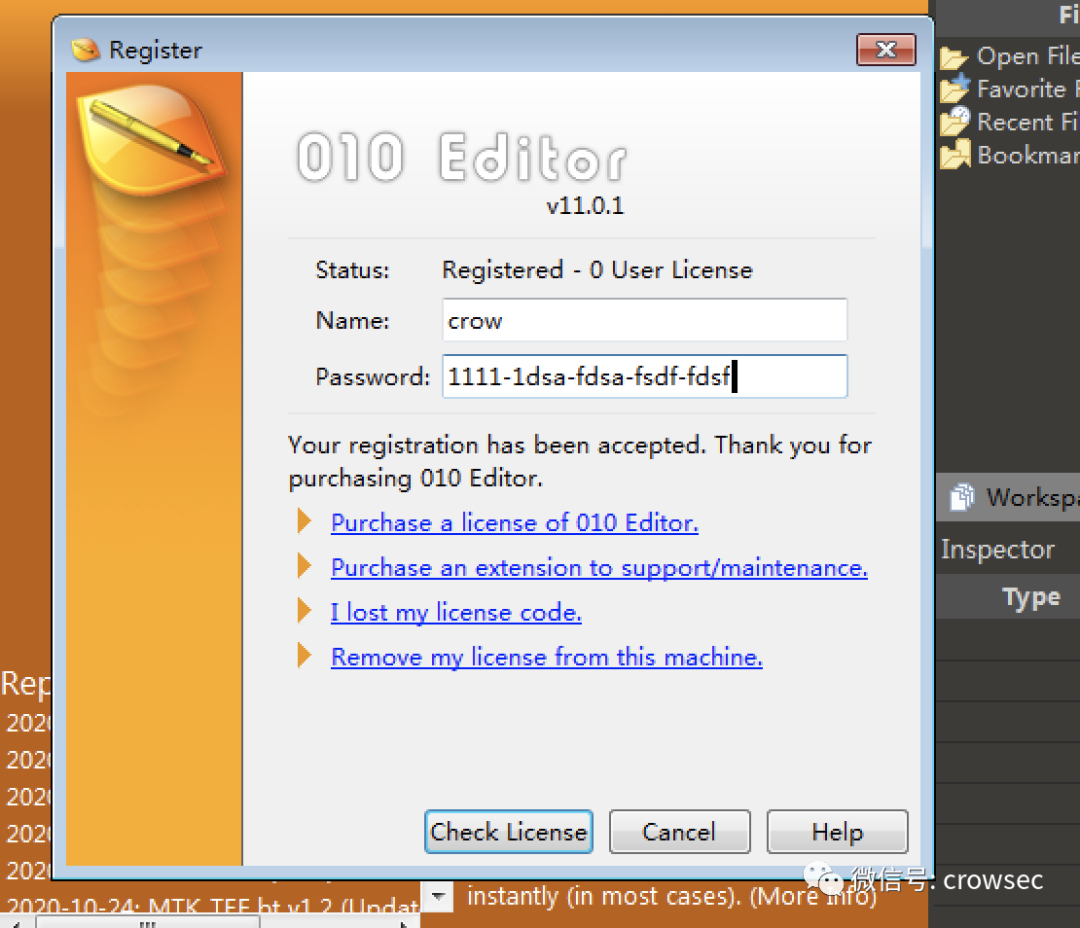Select the 2020-10-24 MTK TEE repository entry
1080x928 pixels.
tap(212, 904)
